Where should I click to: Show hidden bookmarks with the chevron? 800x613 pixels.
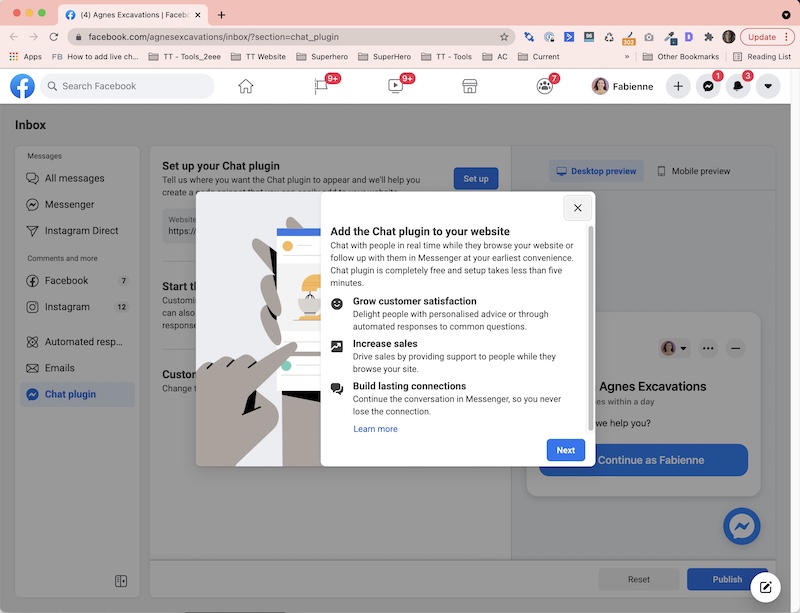click(627, 57)
